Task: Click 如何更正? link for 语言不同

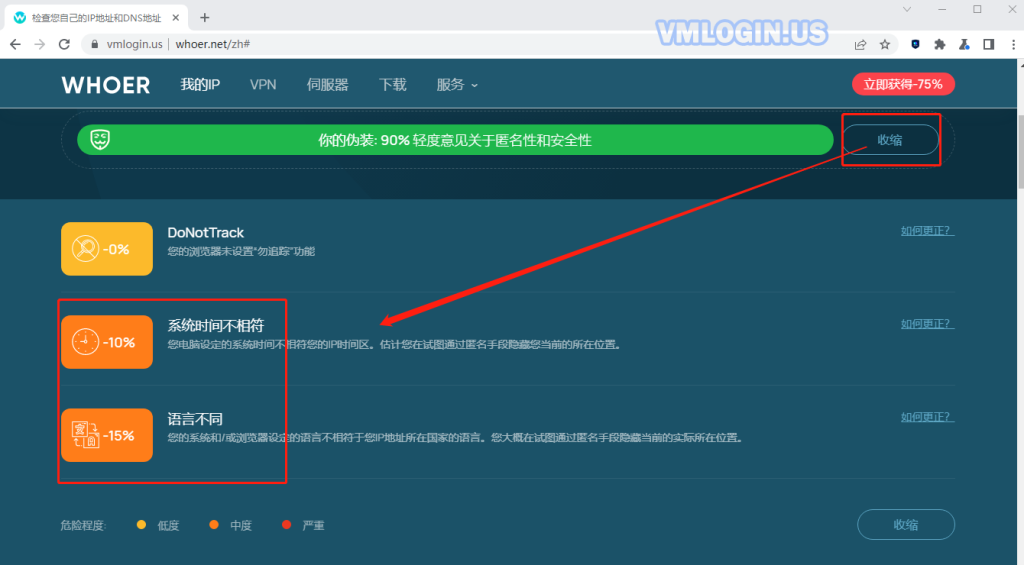Action: (927, 417)
